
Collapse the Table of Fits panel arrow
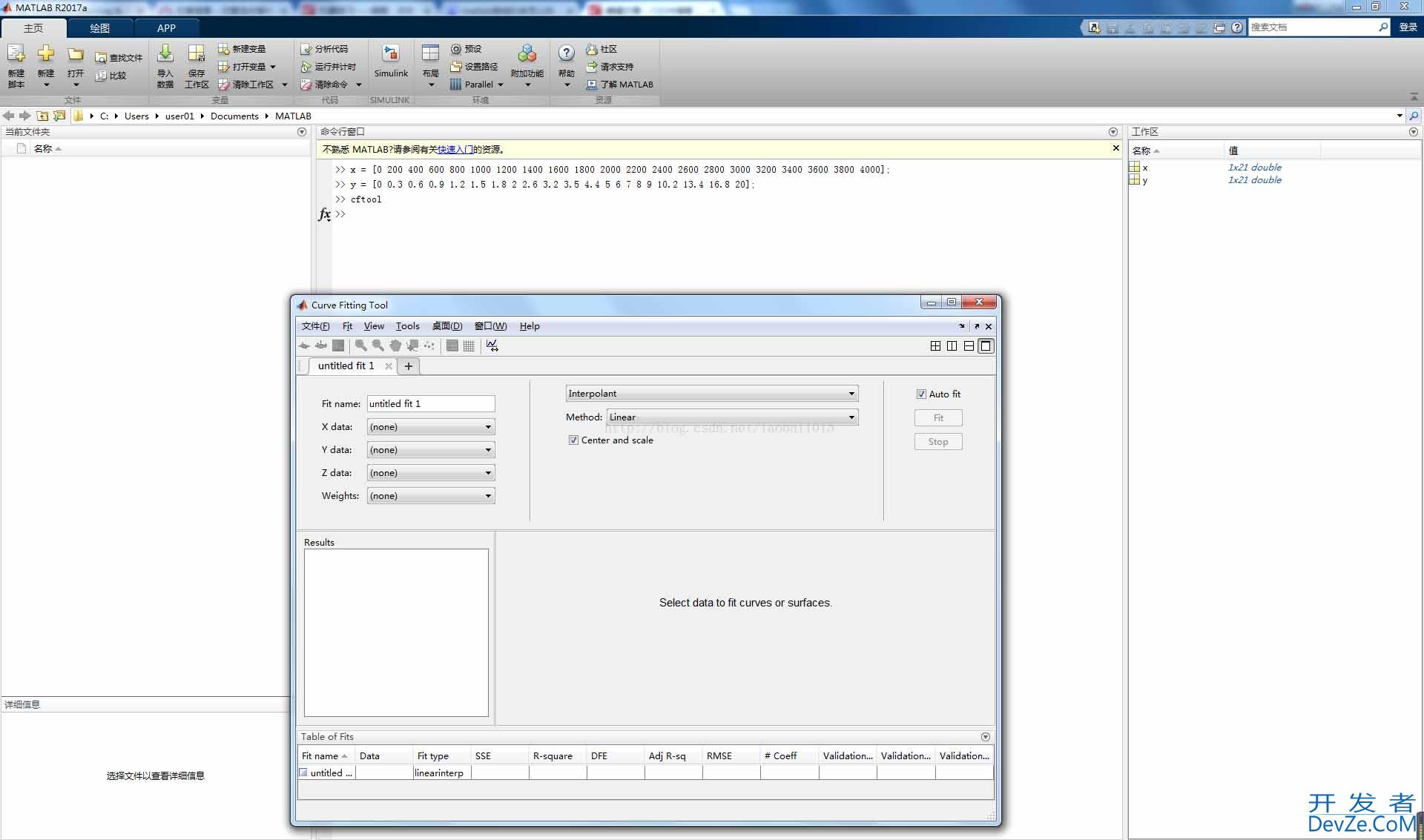pos(986,737)
